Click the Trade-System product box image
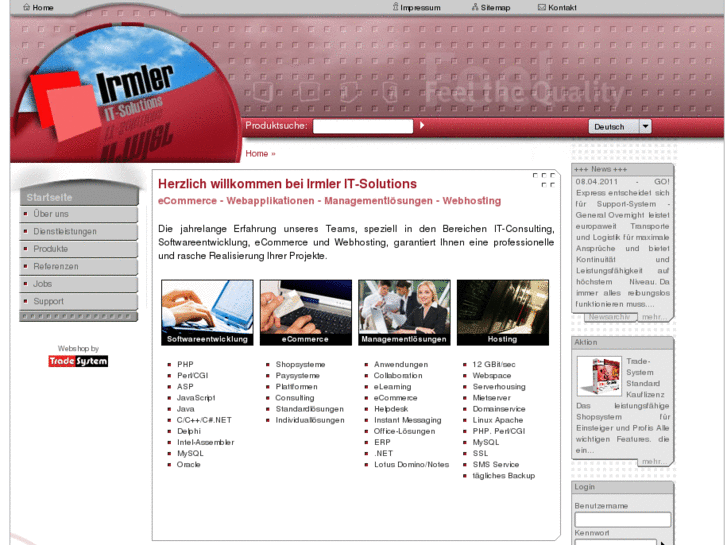This screenshot has height=545, width=727. (x=599, y=376)
